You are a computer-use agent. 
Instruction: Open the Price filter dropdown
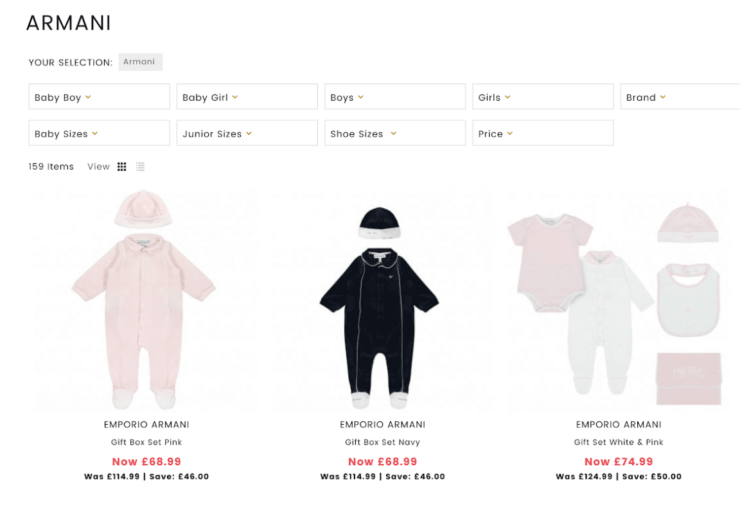[x=543, y=134]
